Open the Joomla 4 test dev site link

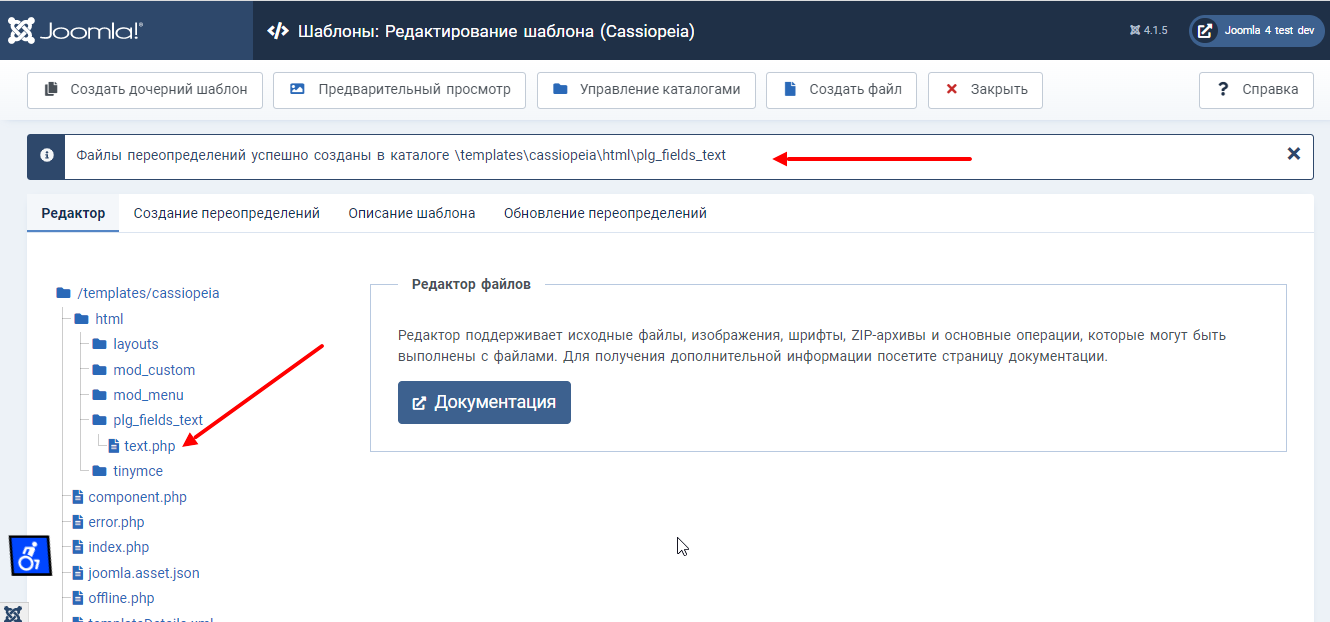click(1256, 30)
